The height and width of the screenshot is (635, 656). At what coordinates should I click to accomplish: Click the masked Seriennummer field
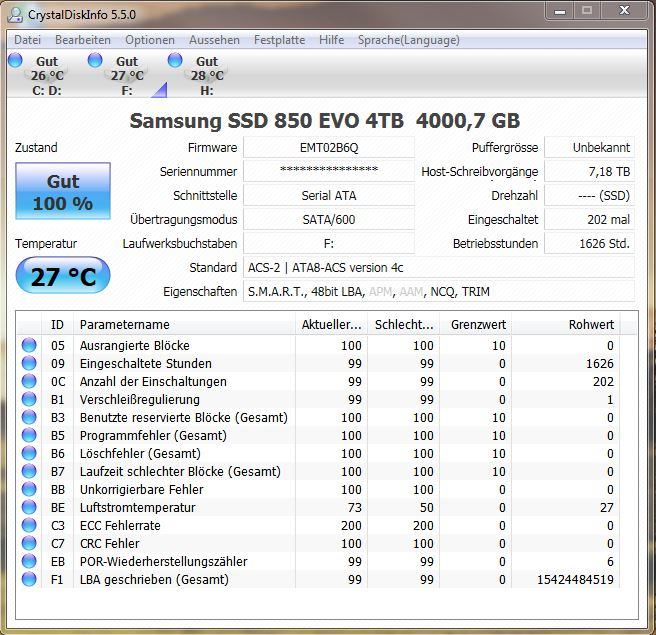(329, 171)
